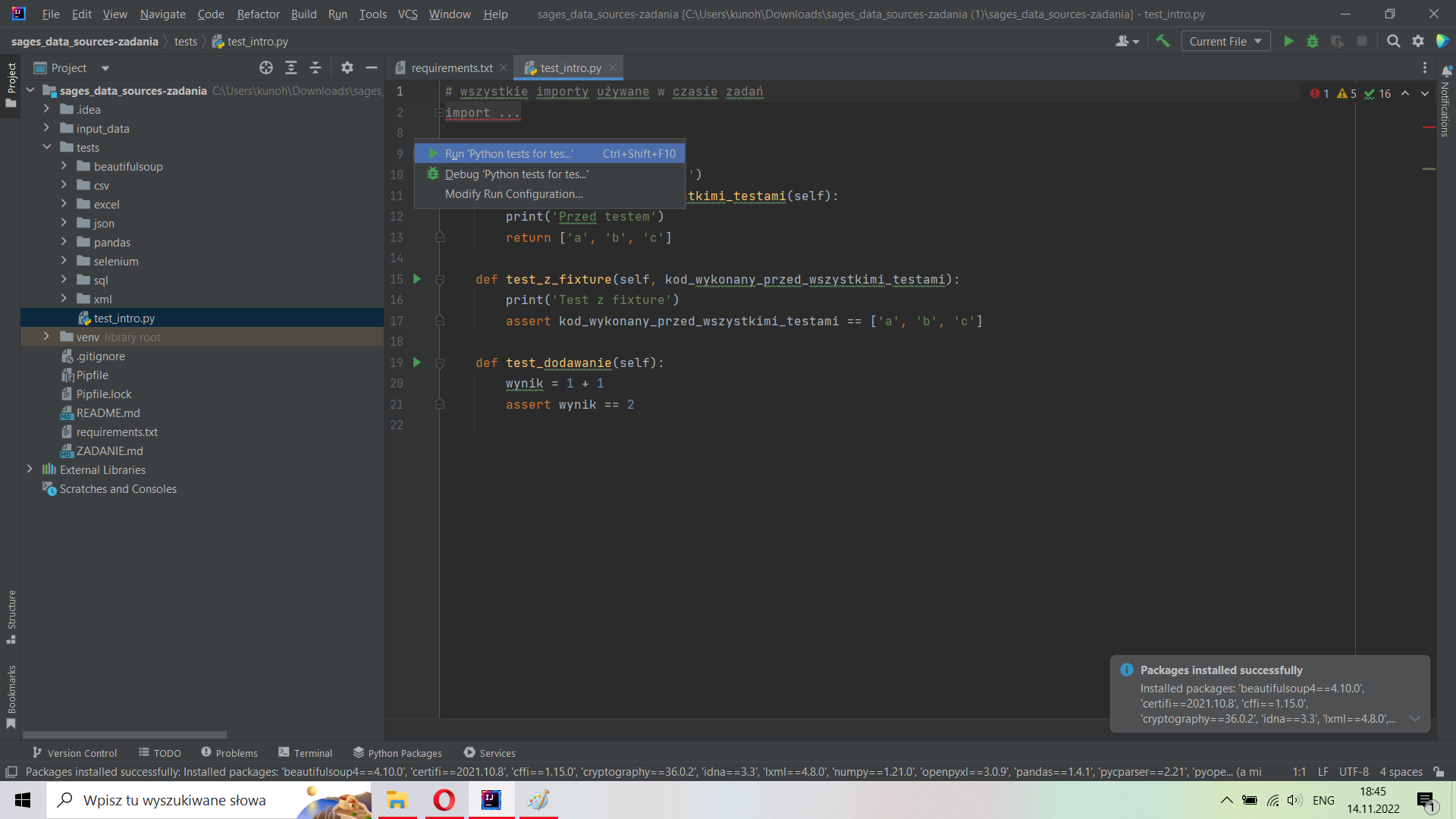Screen dimensions: 1456x819
Task: Expand External Libraries node
Action: pos(30,469)
